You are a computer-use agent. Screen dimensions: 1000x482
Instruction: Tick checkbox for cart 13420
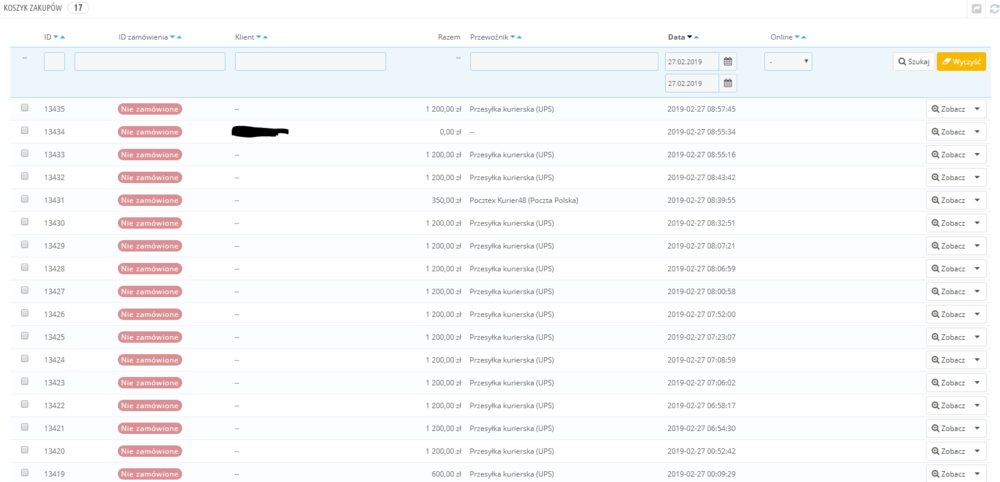point(25,449)
